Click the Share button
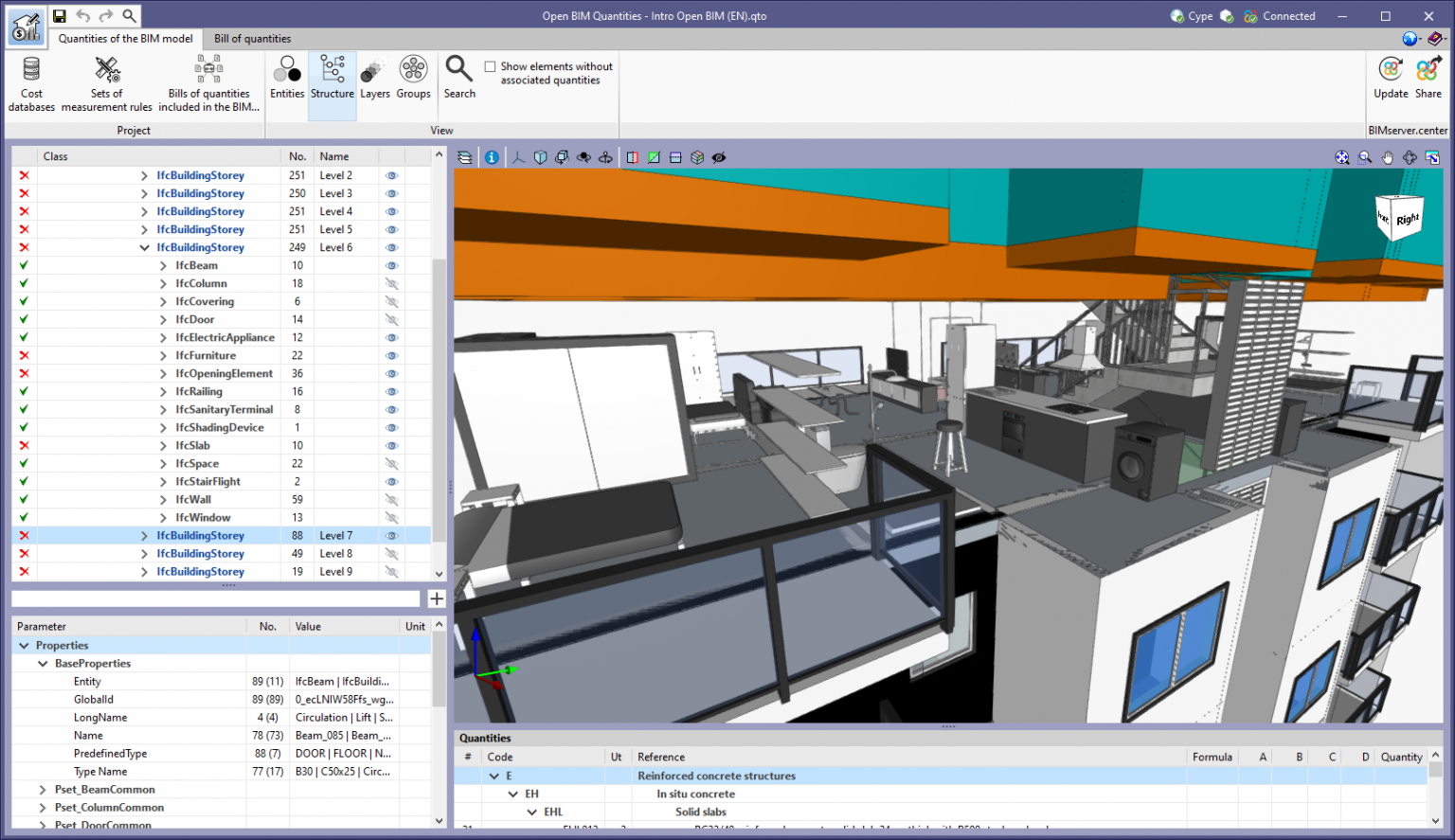 point(1428,81)
